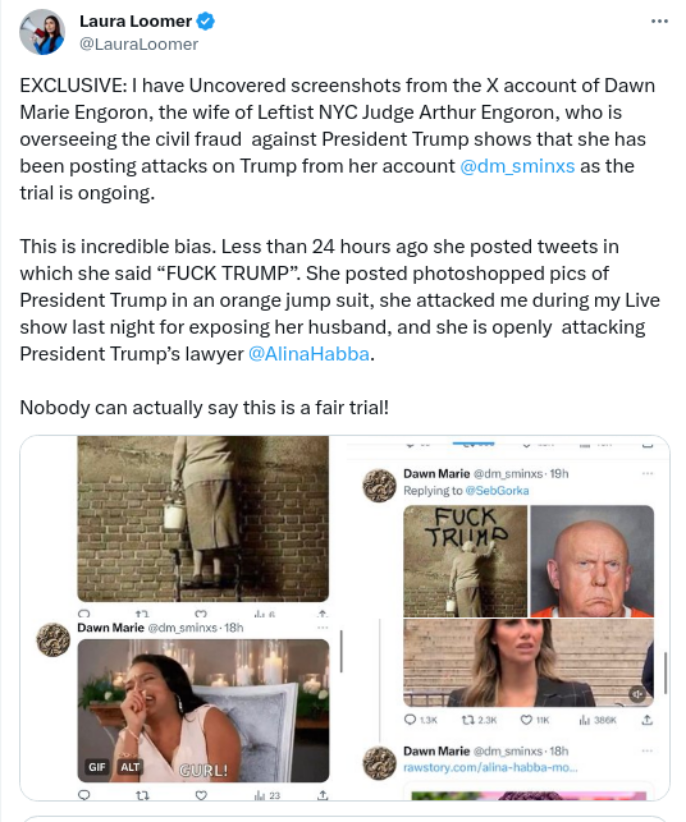Click the blue verified badge beside Laura Loomer
The width and height of the screenshot is (686, 822).
pos(206,21)
